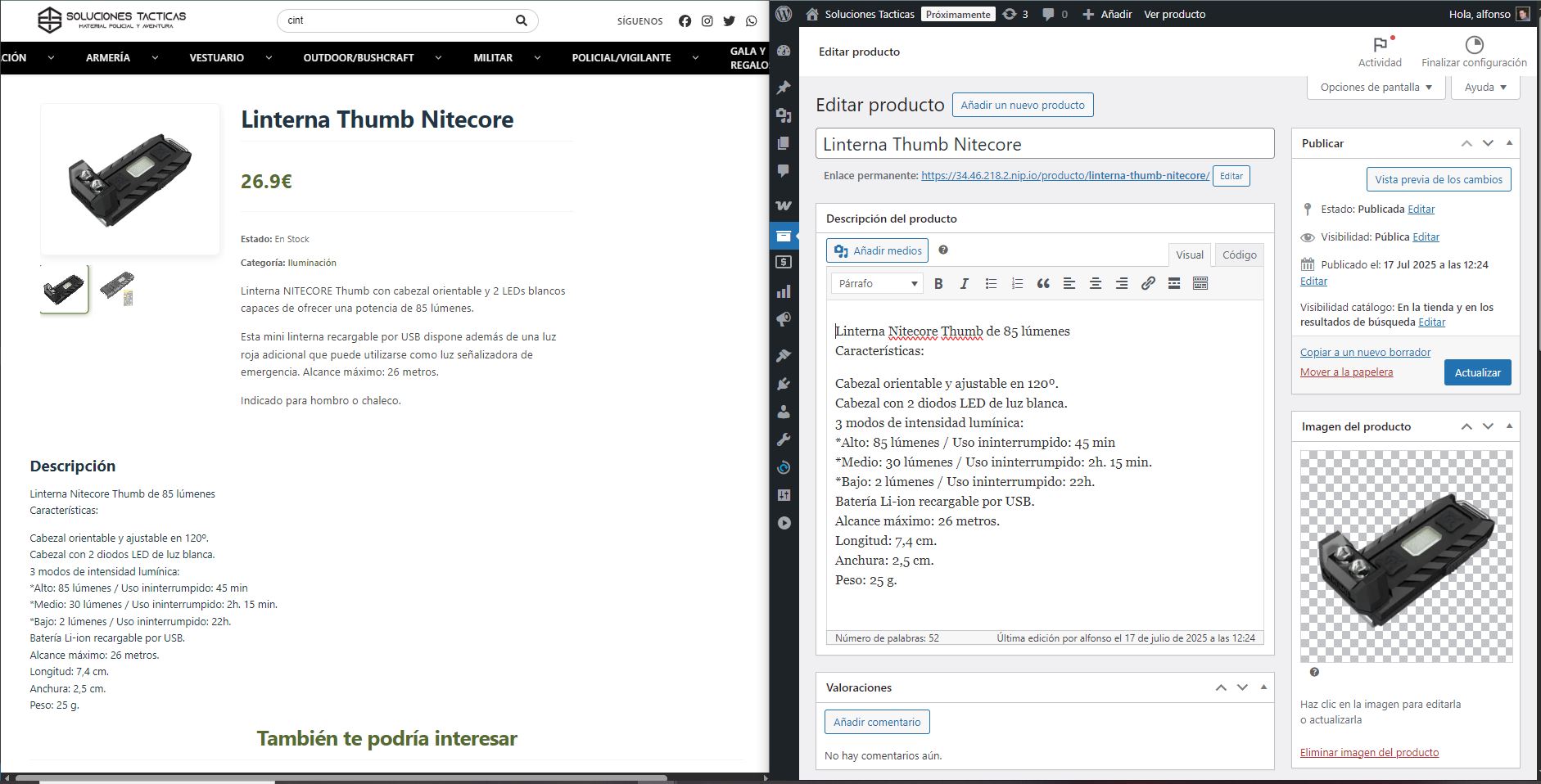1541x784 pixels.
Task: Expand Ayuda dropdown tab
Action: (1485, 87)
